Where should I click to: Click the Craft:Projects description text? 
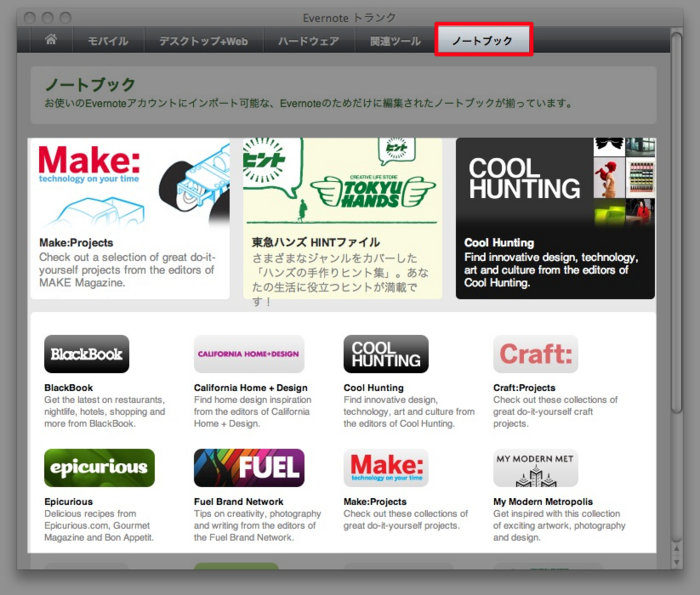tap(555, 412)
